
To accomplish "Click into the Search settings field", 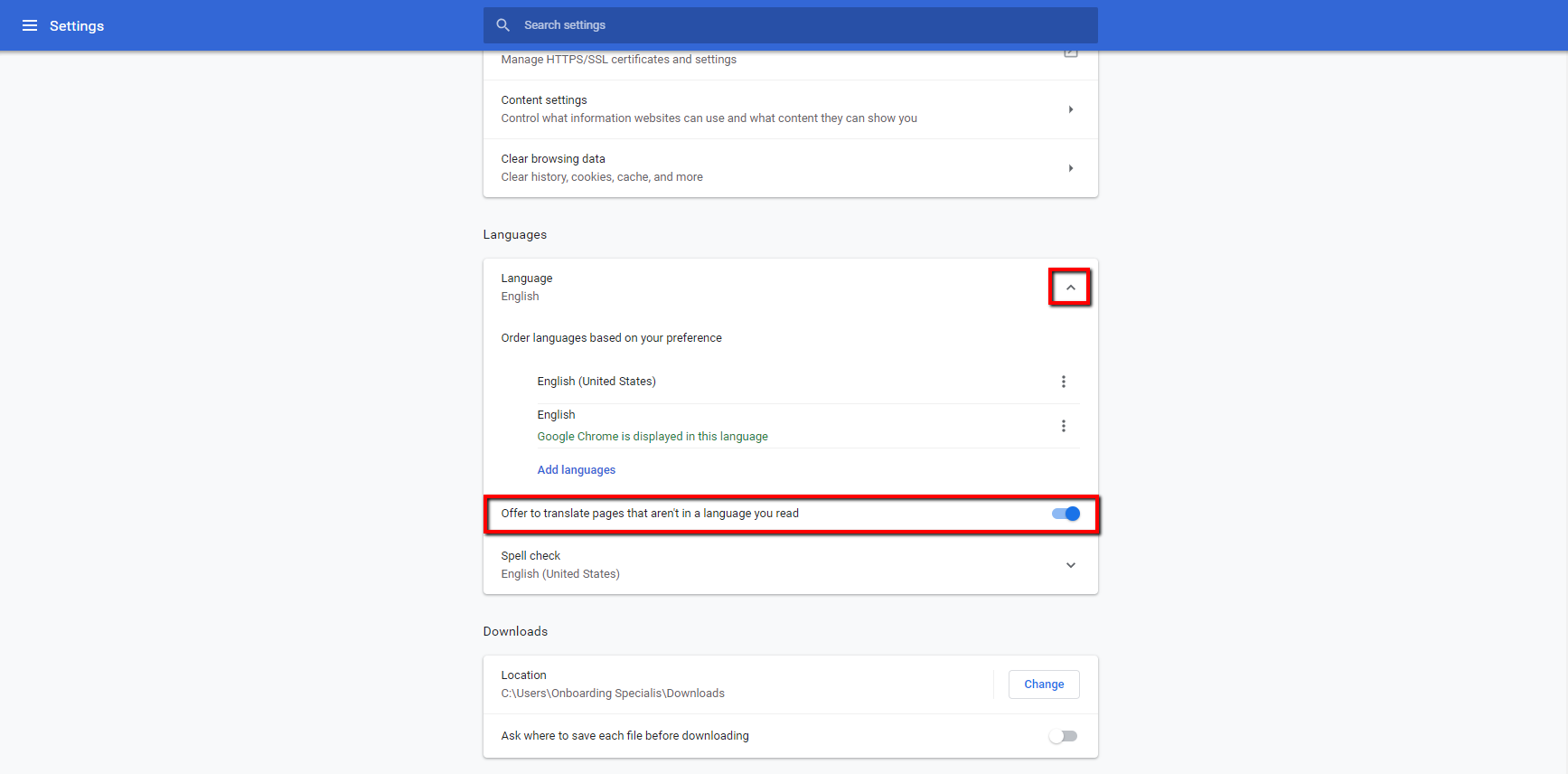I will pos(790,25).
